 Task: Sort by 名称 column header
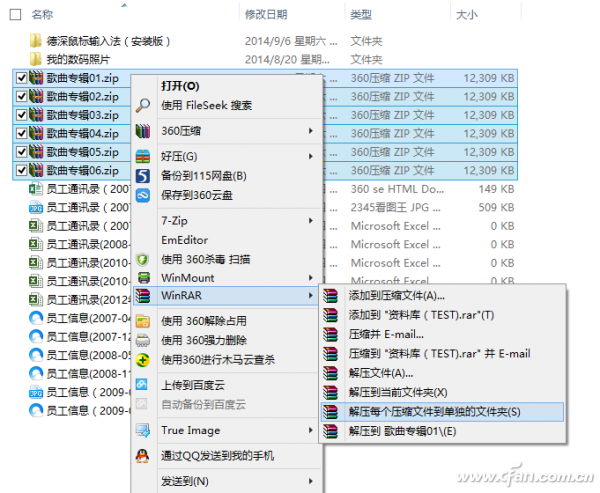point(42,15)
